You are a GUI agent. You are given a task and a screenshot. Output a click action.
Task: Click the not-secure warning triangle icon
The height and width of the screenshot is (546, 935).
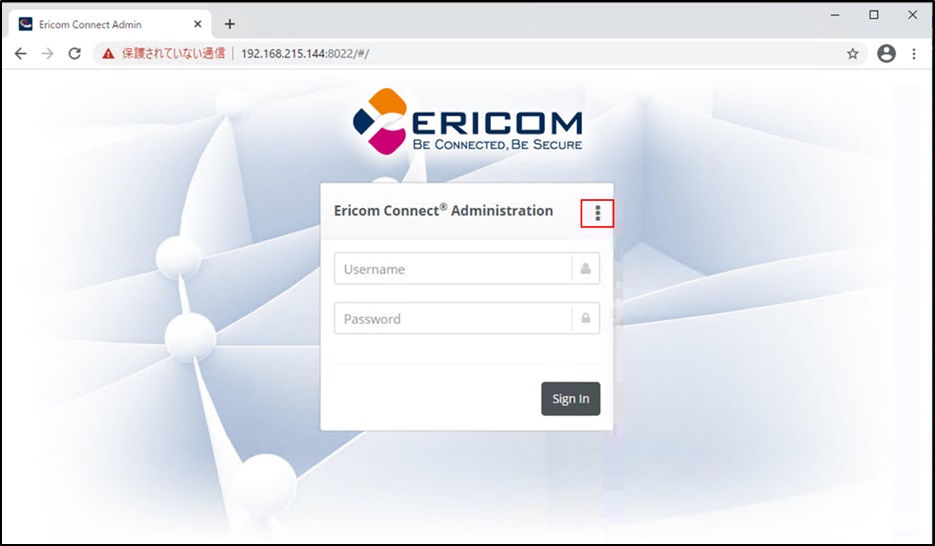click(x=108, y=54)
